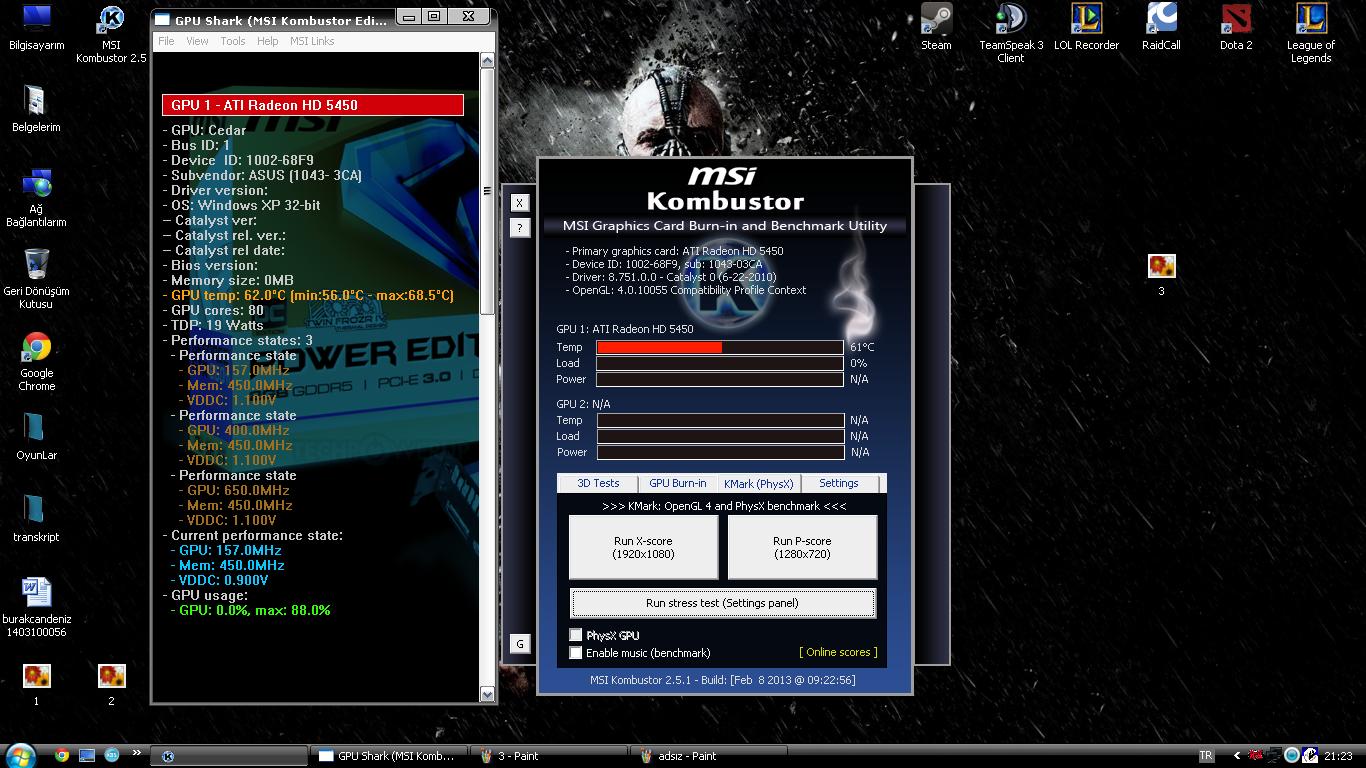Click the 'GPU: 0.0%, max: 88.0%' line

point(250,610)
